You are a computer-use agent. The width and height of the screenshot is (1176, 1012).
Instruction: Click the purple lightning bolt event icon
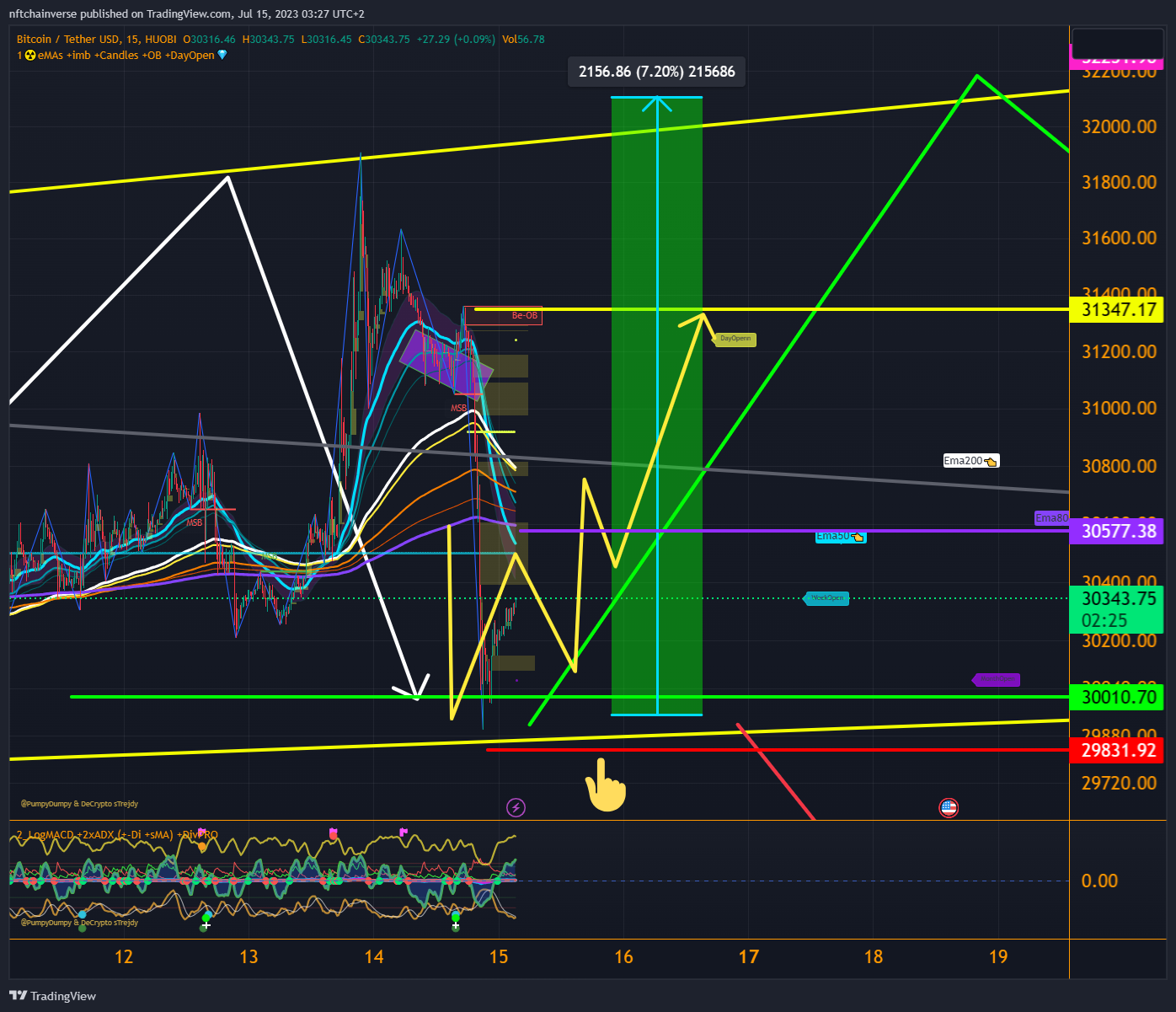click(516, 808)
